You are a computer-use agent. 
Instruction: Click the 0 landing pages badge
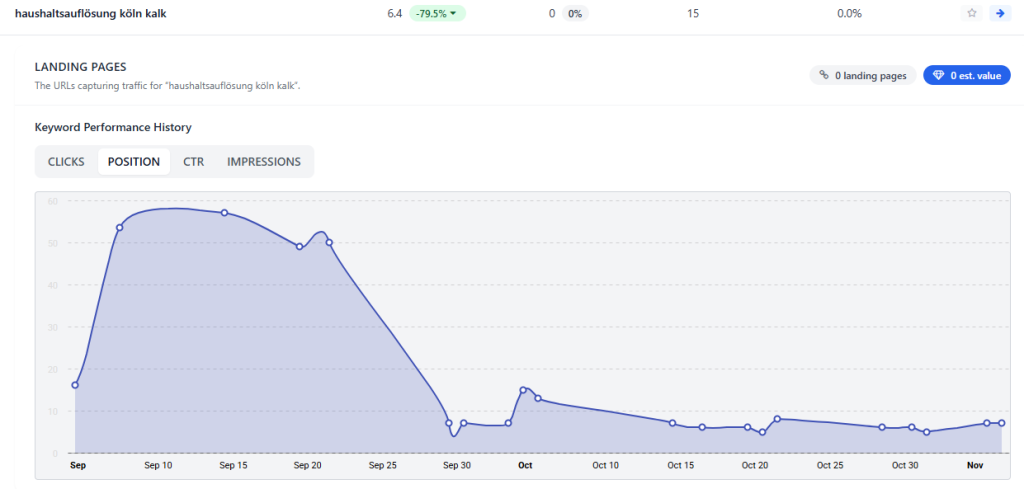862,75
